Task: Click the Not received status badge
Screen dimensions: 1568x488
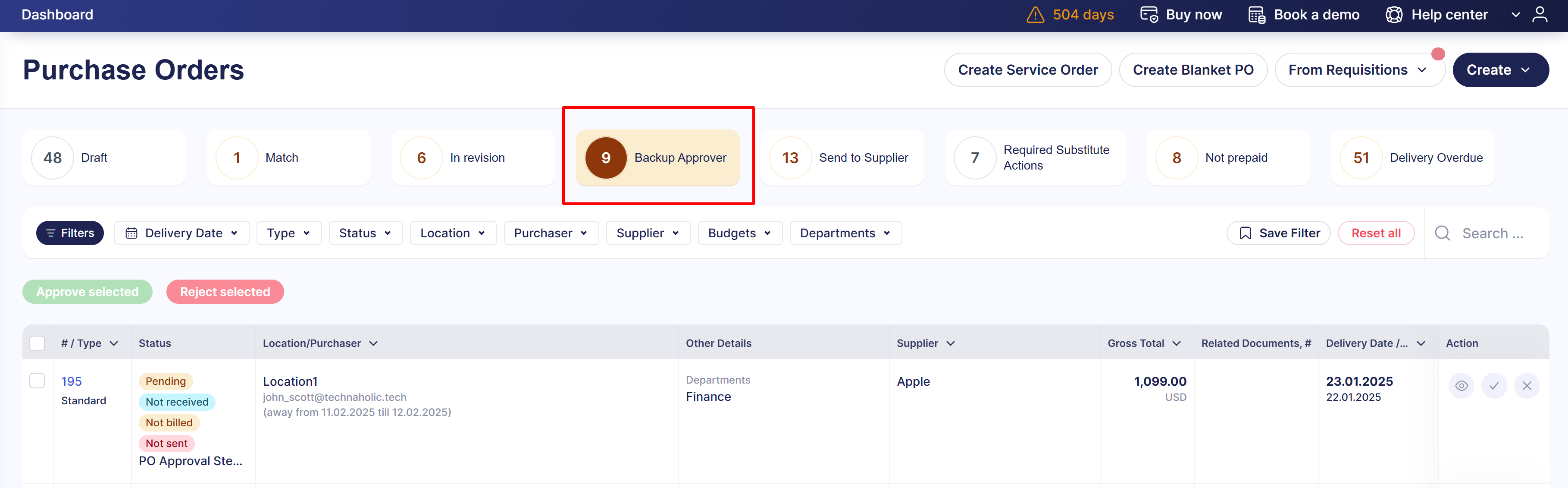Action: click(x=176, y=402)
